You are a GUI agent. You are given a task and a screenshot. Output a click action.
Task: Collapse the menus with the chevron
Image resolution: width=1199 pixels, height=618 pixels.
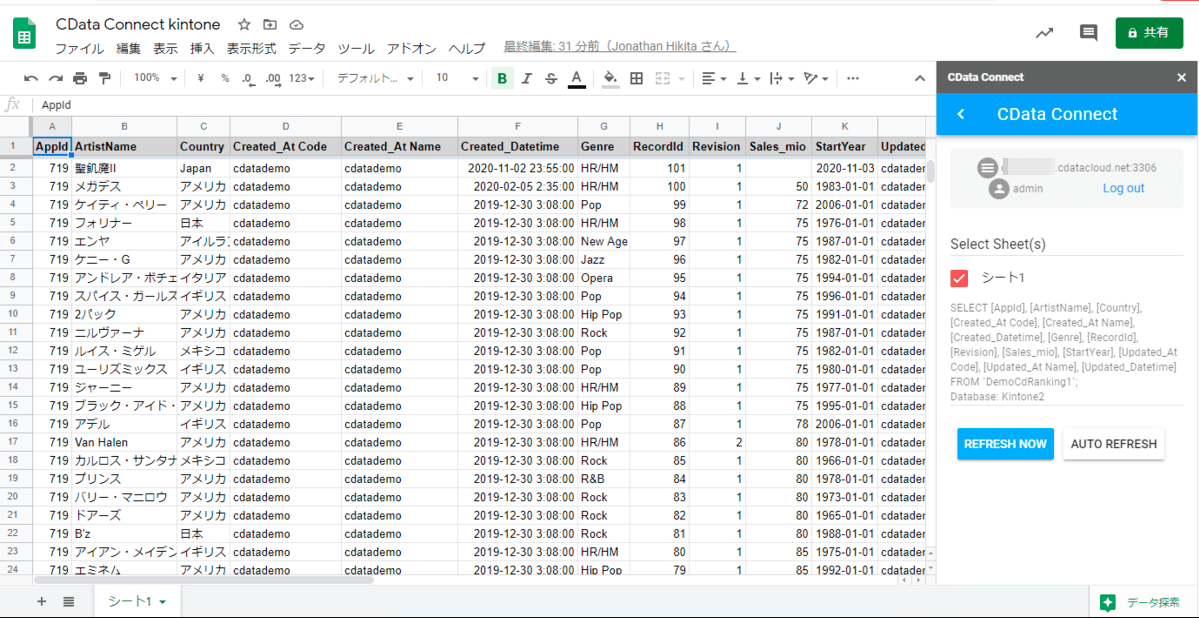pos(920,78)
